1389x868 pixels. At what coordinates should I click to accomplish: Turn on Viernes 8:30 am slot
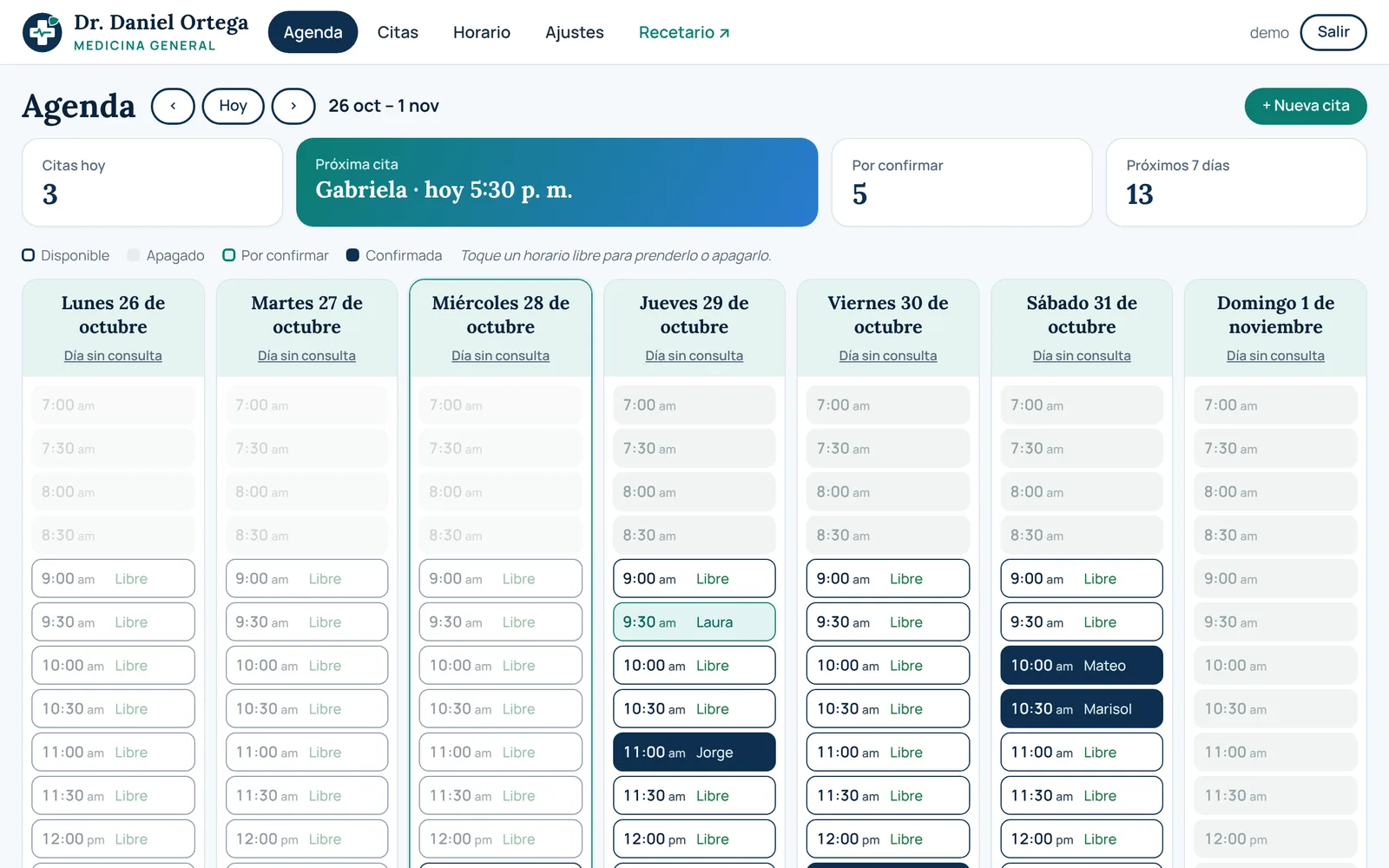(888, 535)
